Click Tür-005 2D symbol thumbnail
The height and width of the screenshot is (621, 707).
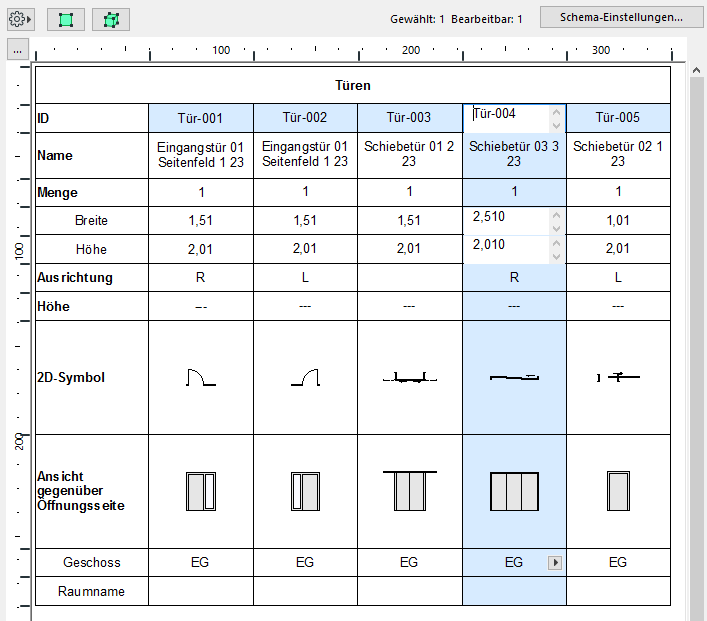pos(618,377)
